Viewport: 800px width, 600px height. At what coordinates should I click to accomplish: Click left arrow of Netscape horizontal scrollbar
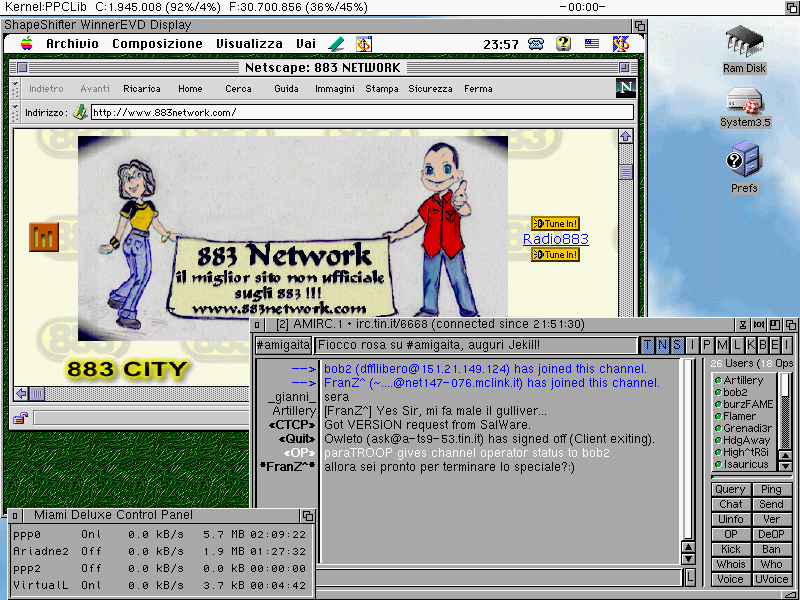coord(21,393)
